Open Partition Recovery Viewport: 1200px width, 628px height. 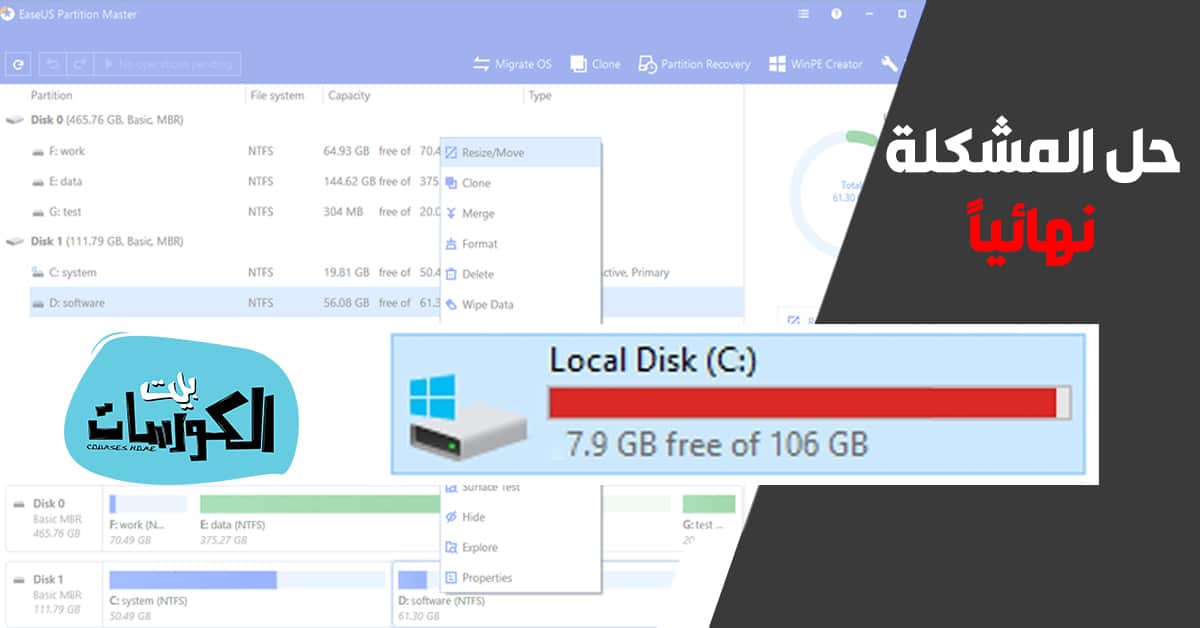coord(694,64)
